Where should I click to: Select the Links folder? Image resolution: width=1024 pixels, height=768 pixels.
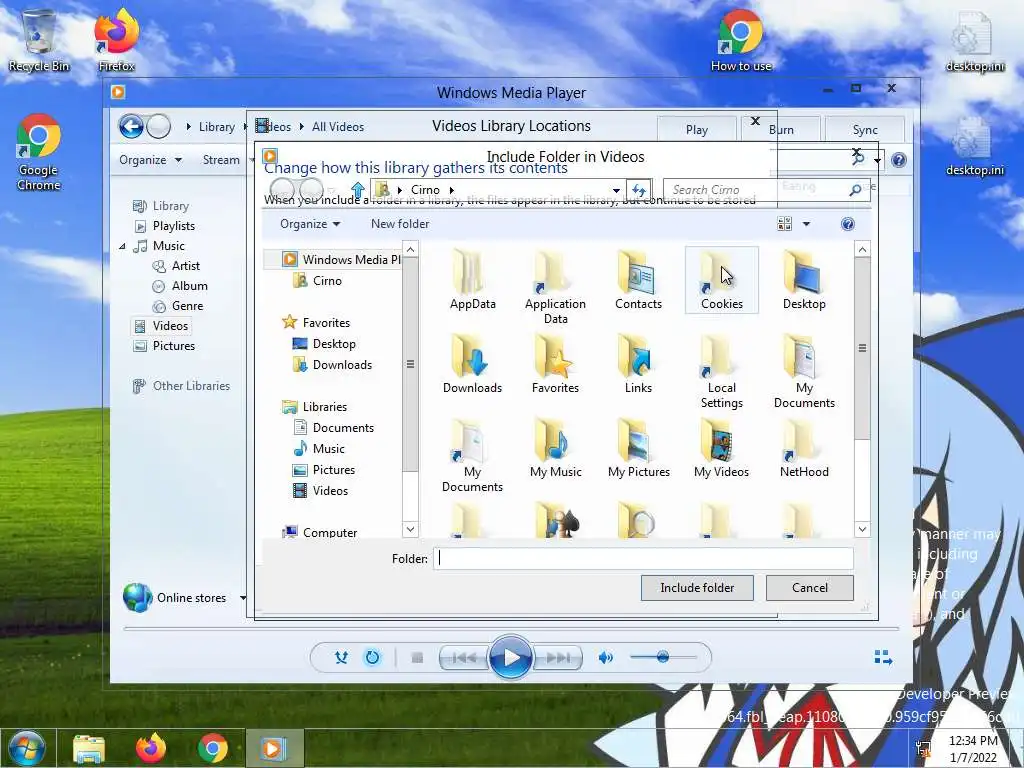point(638,364)
